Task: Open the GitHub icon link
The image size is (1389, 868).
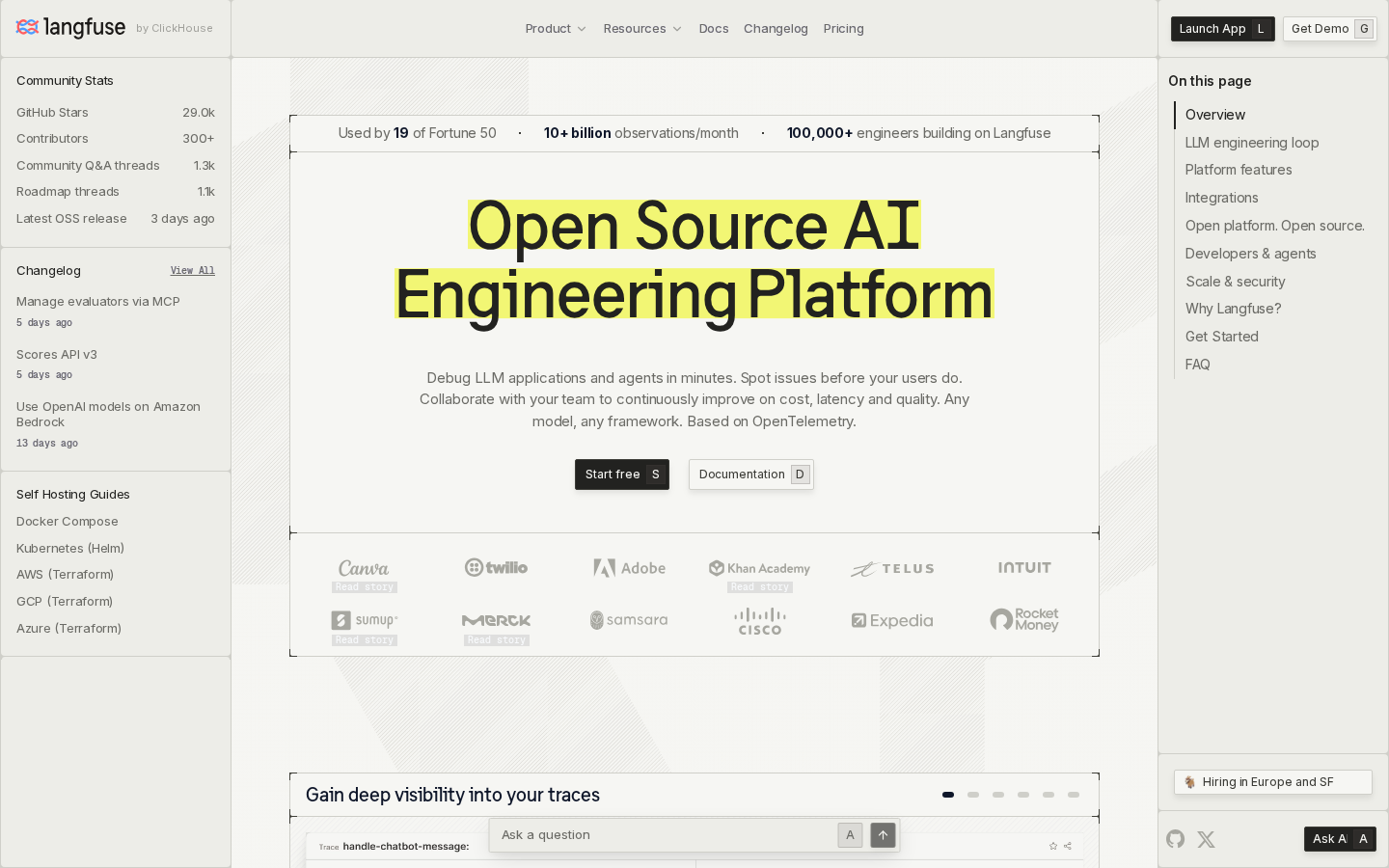Action: [x=1175, y=839]
